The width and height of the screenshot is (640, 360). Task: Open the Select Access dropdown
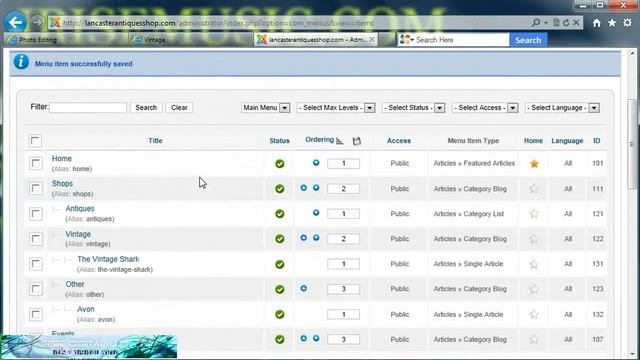[485, 108]
